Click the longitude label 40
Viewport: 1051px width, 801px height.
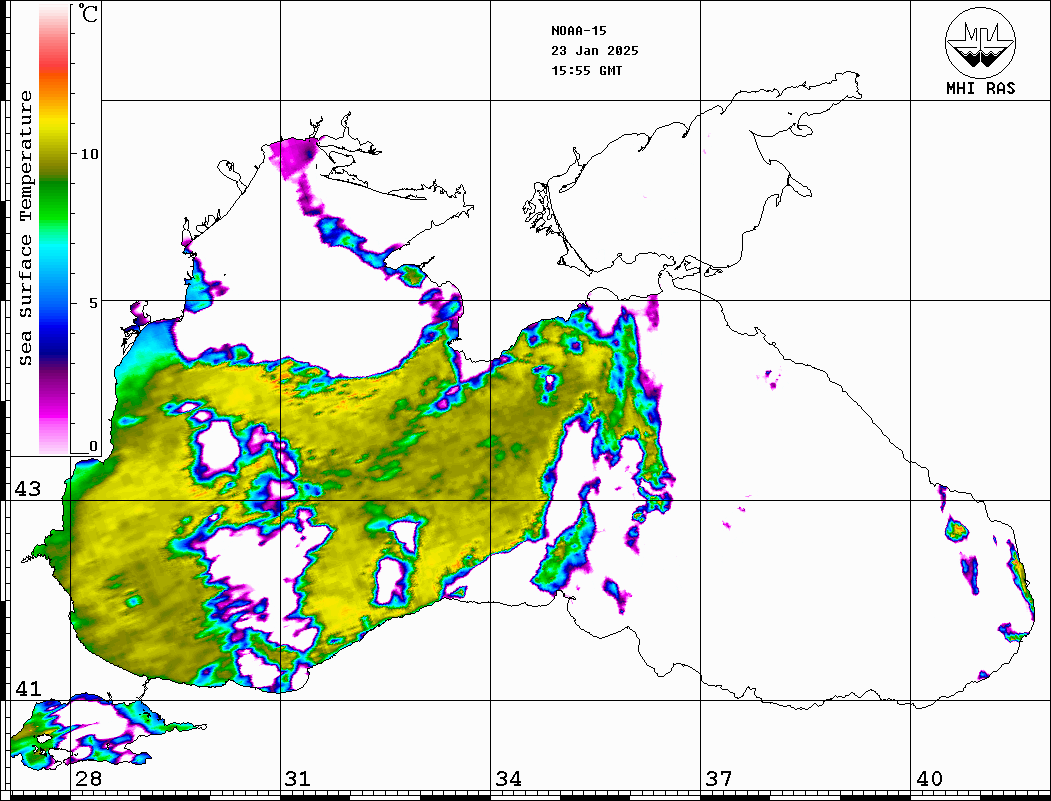tap(929, 778)
